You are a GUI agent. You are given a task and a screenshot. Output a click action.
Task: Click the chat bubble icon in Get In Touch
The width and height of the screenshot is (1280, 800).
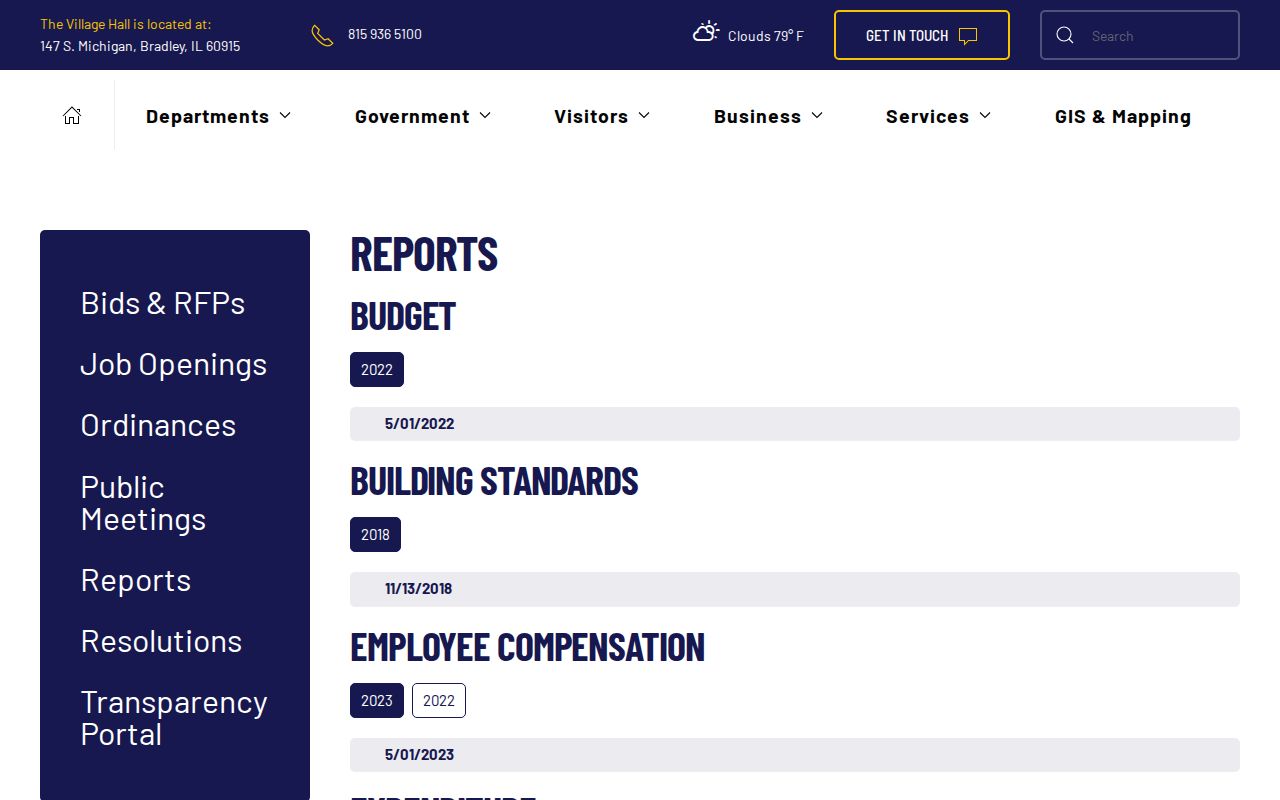pos(968,36)
